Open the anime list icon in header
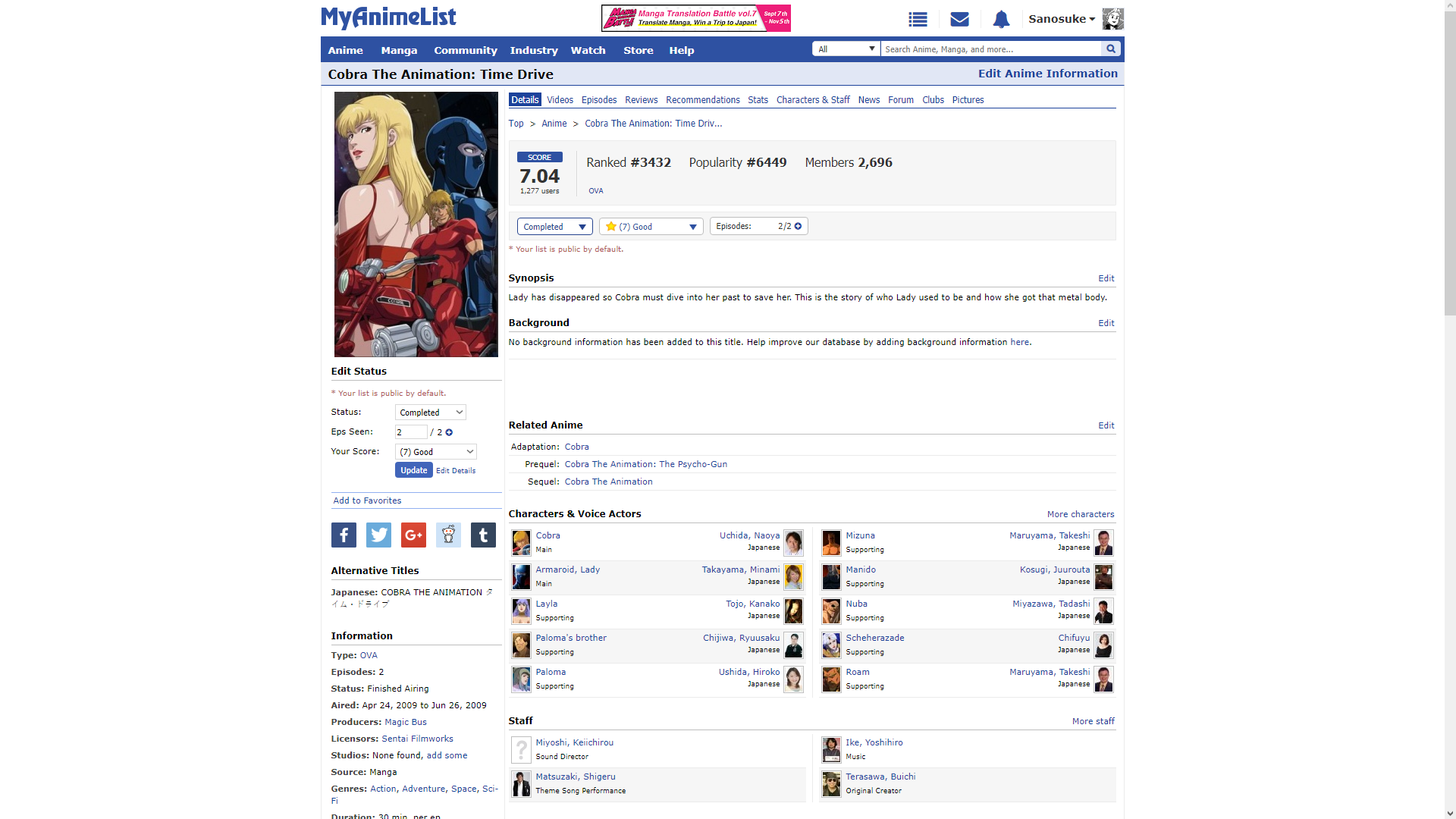Viewport: 1456px width, 819px height. (918, 19)
